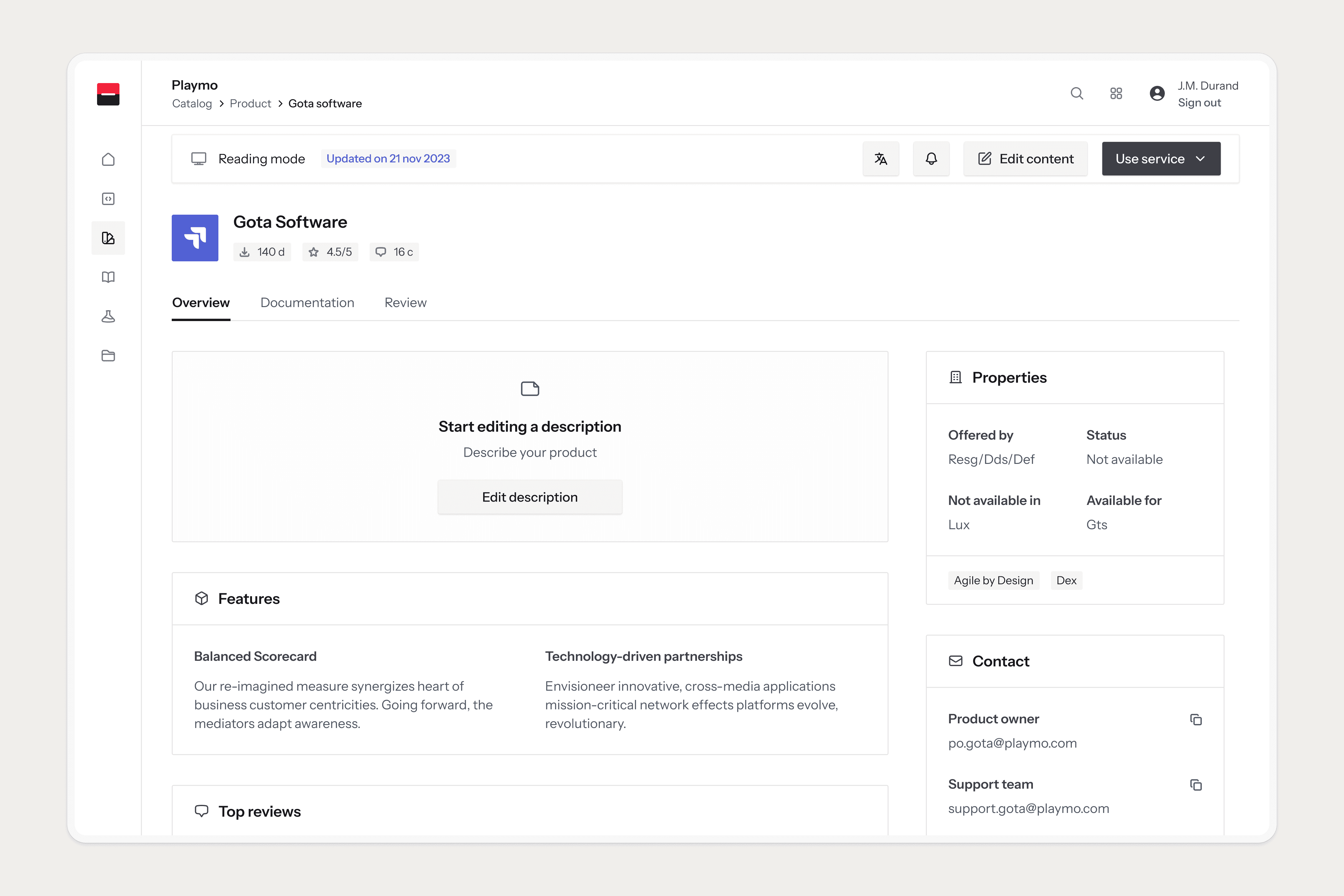Click the Balanced Scorecard feature heading
Viewport: 1344px width, 896px height.
click(x=255, y=656)
